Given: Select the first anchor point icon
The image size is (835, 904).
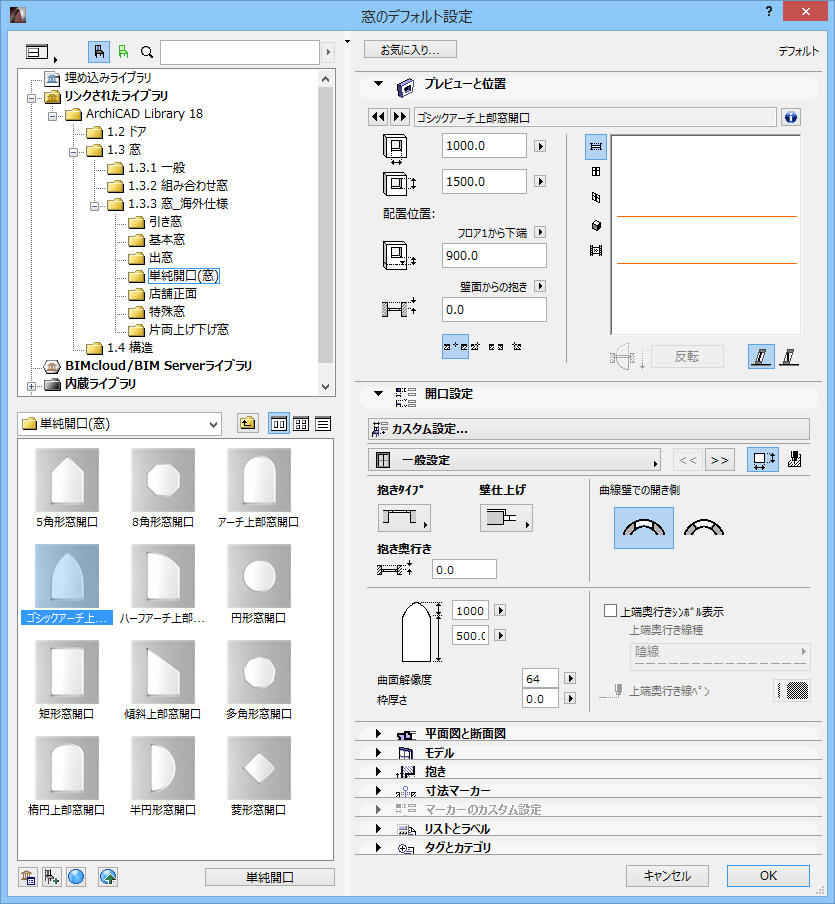Looking at the screenshot, I should (x=455, y=346).
